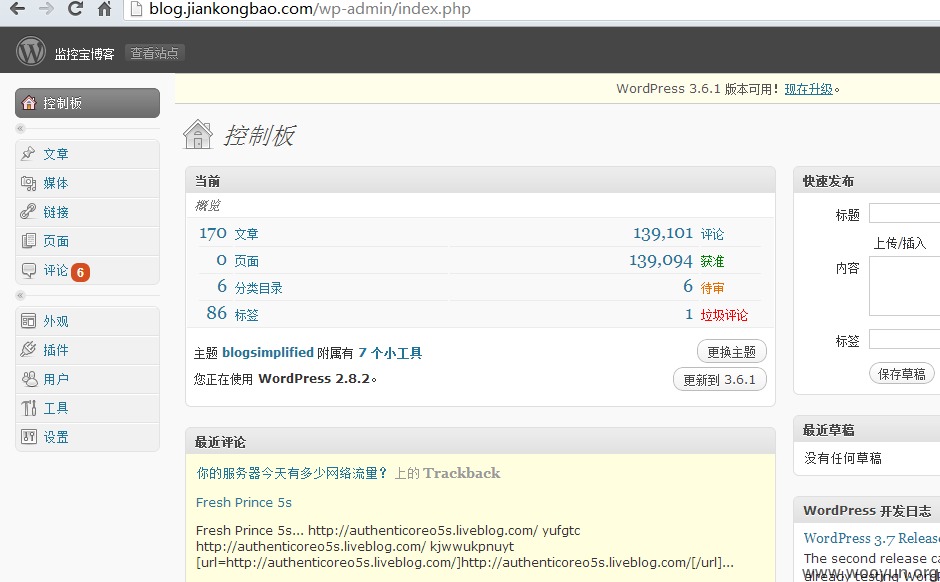Click the browser back arrow
The width and height of the screenshot is (940, 582).
pyautogui.click(x=17, y=8)
